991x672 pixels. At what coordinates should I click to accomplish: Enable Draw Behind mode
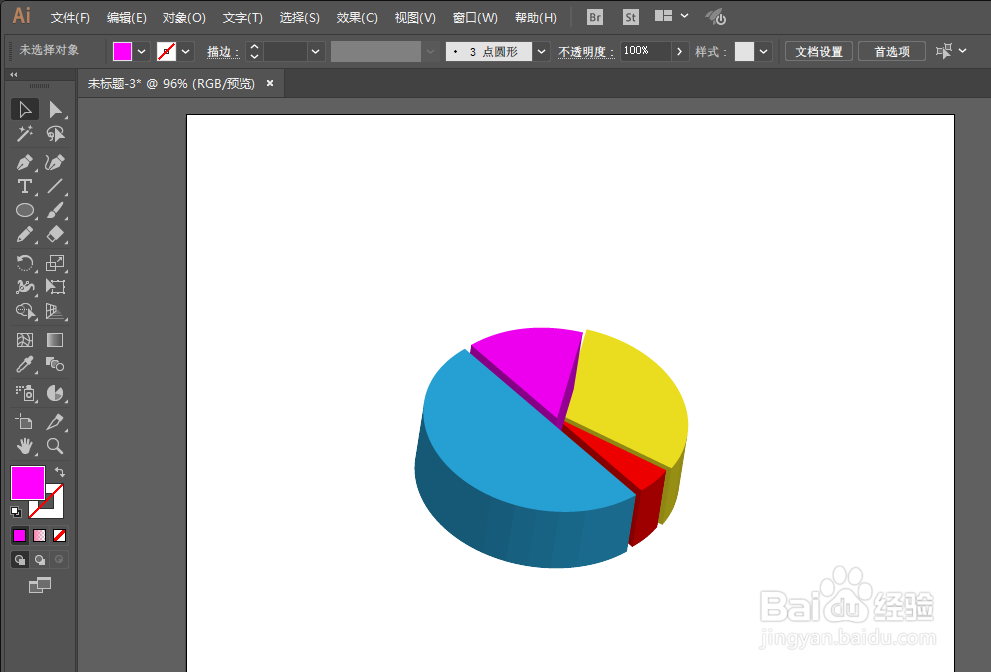[x=39, y=559]
